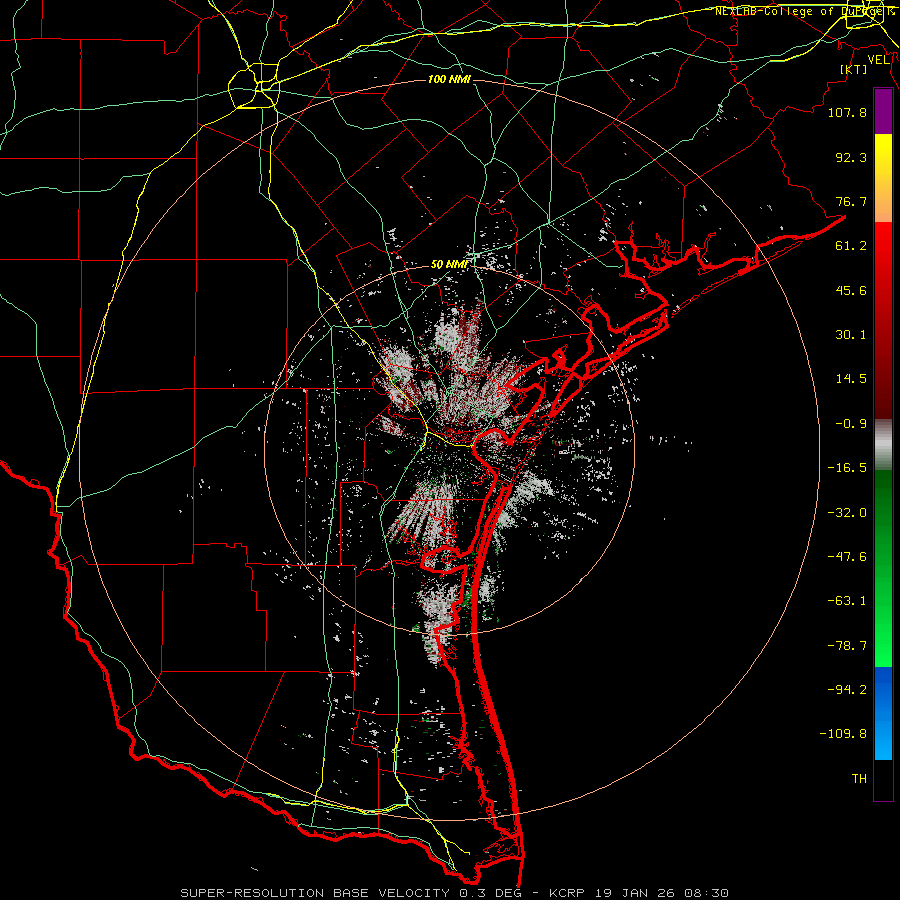
Task: Click the 0.3 DEG elevation text
Action: click(491, 893)
